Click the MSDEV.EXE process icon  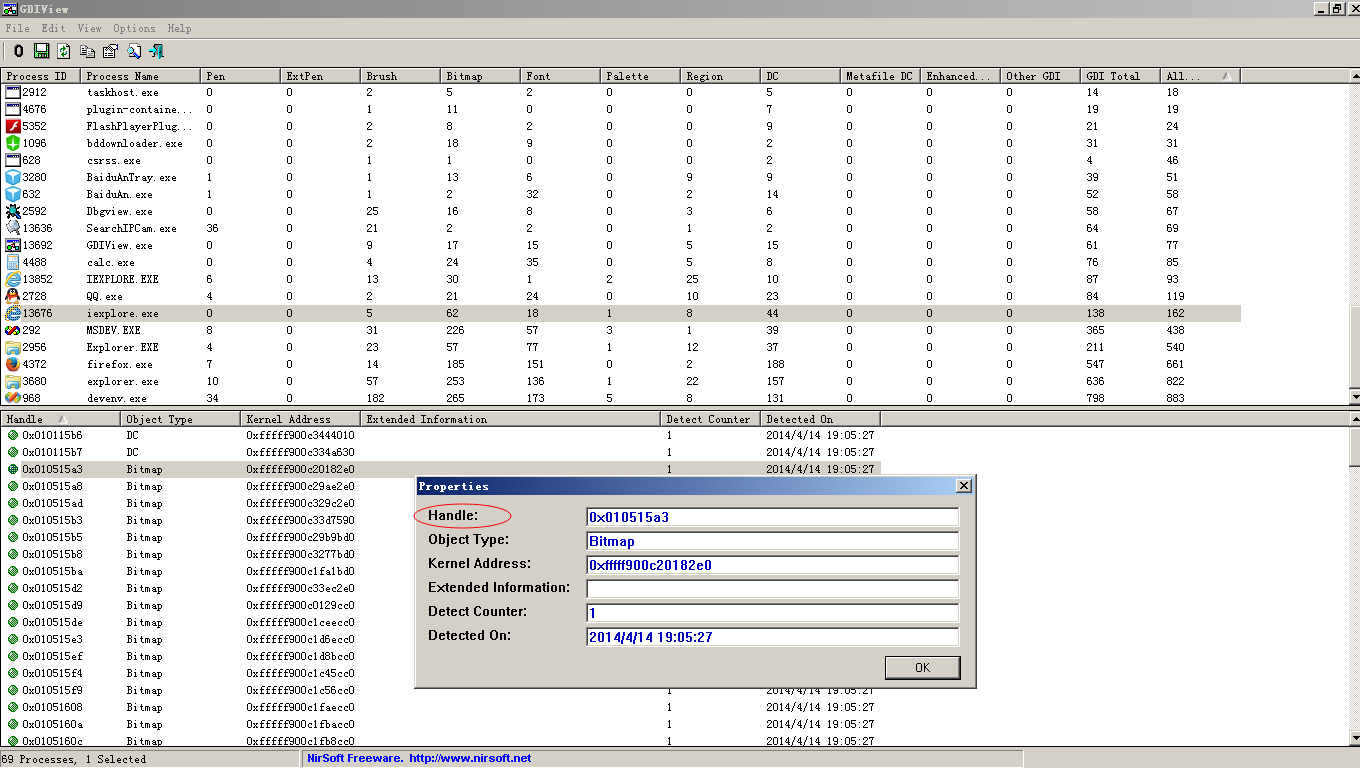(13, 330)
